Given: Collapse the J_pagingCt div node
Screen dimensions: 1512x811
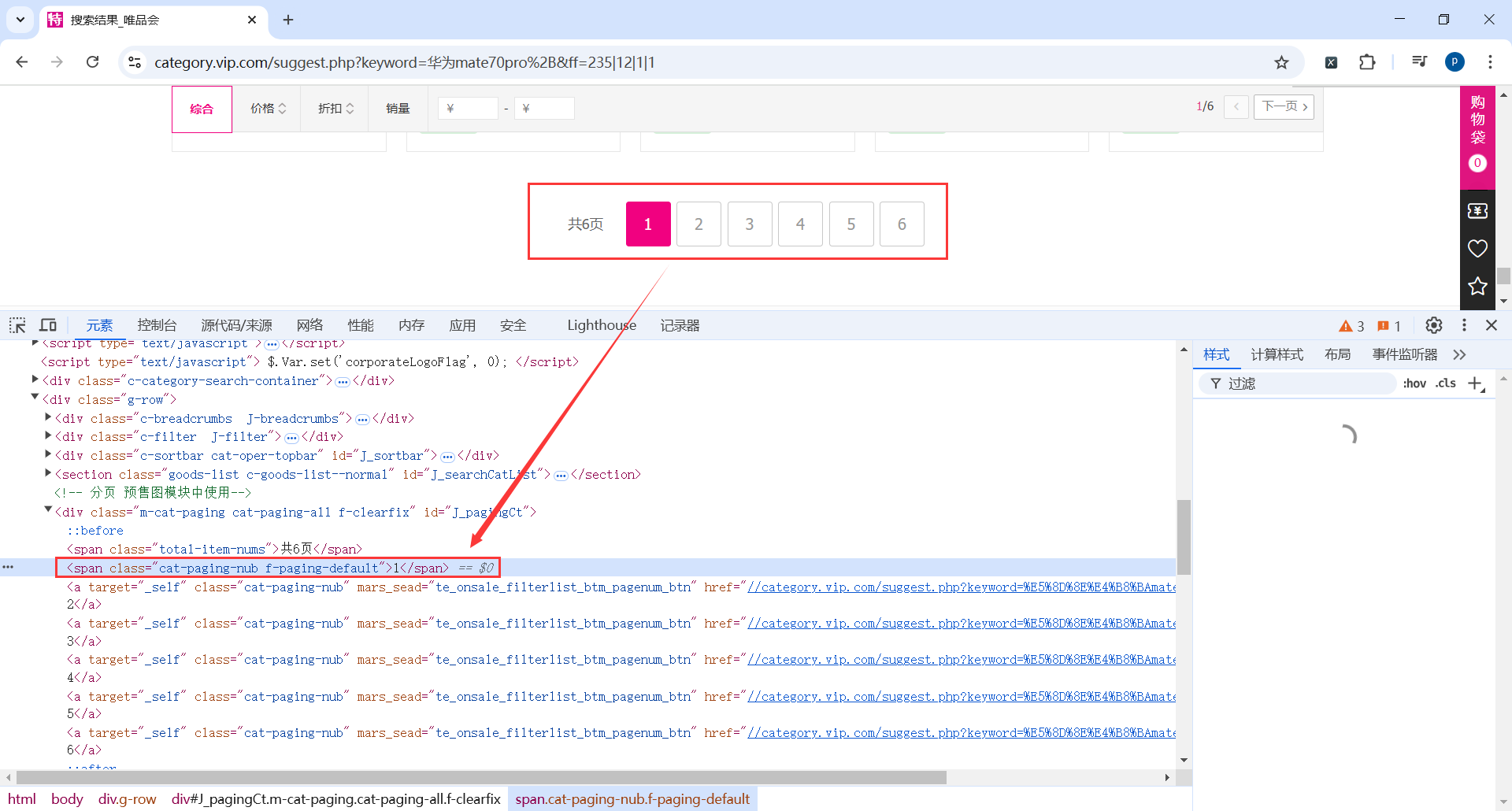Looking at the screenshot, I should point(48,510).
